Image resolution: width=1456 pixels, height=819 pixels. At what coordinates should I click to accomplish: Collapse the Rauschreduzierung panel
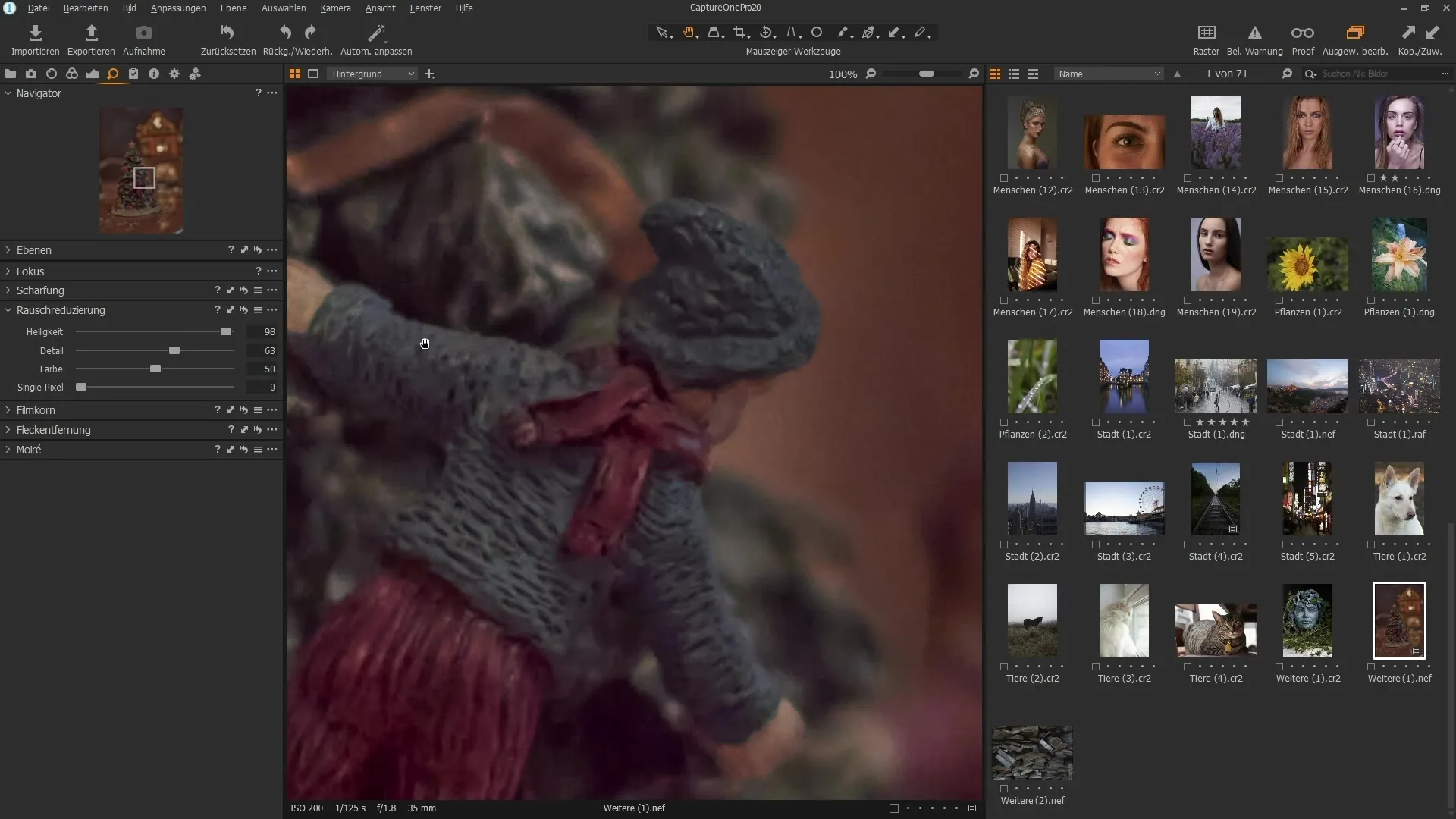[8, 310]
